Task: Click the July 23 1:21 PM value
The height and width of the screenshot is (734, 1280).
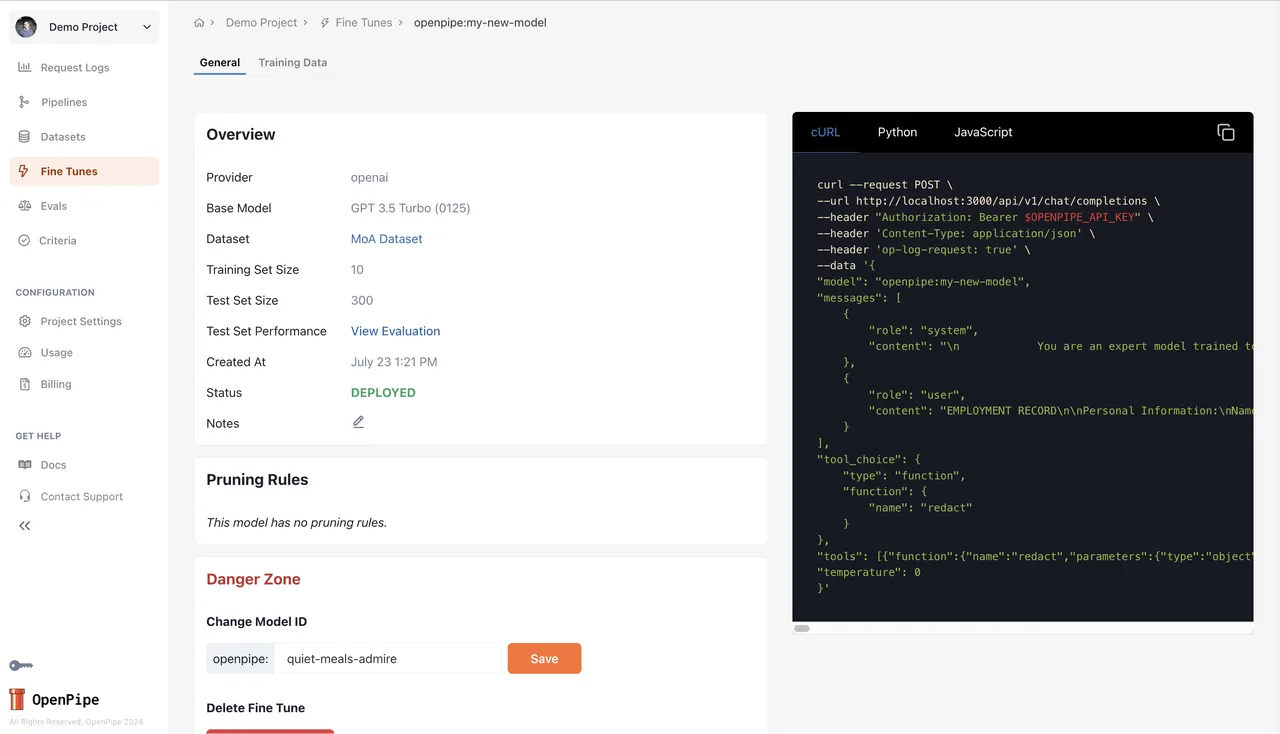Action: pos(394,362)
